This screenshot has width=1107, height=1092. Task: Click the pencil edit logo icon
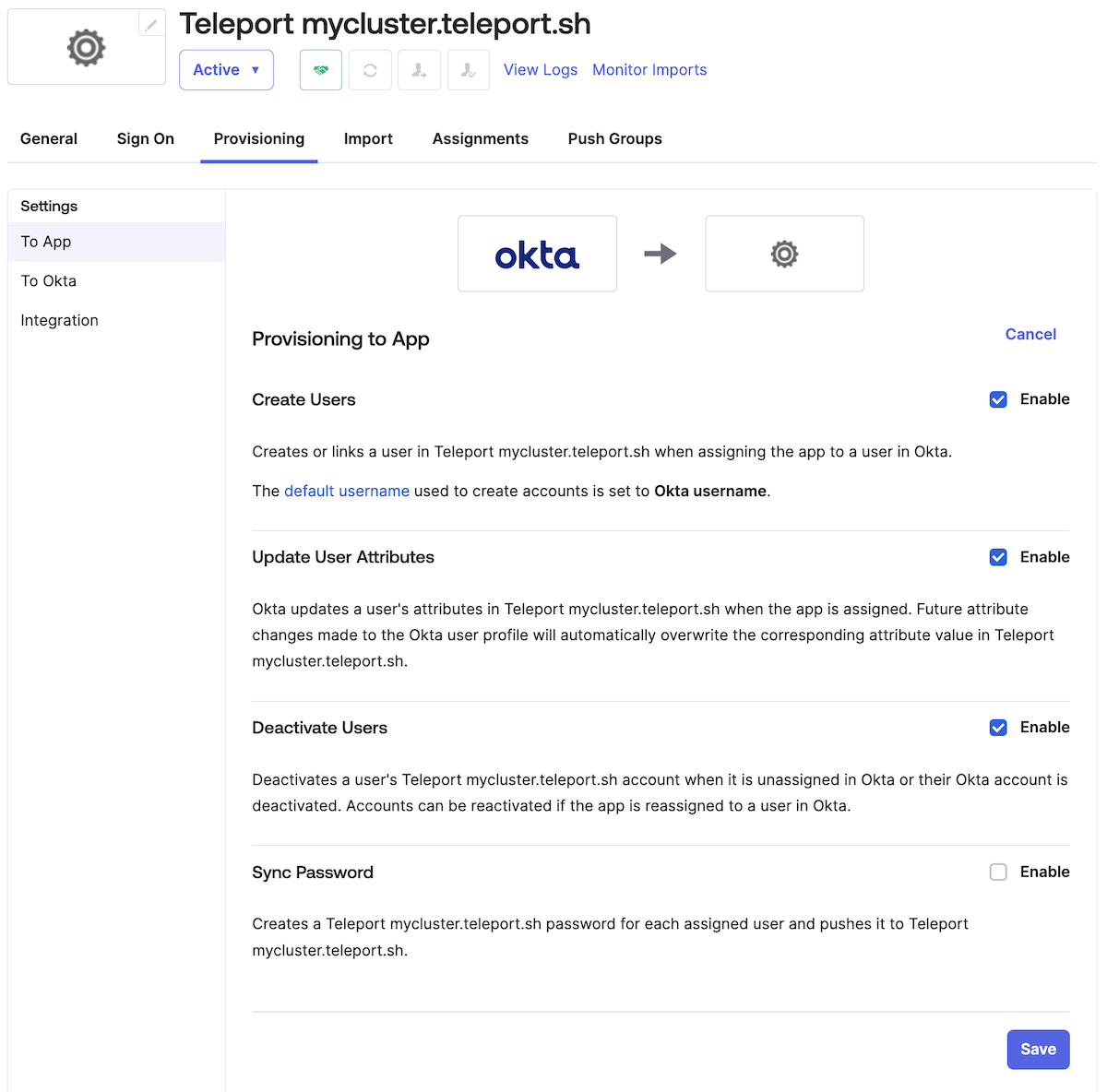click(151, 24)
